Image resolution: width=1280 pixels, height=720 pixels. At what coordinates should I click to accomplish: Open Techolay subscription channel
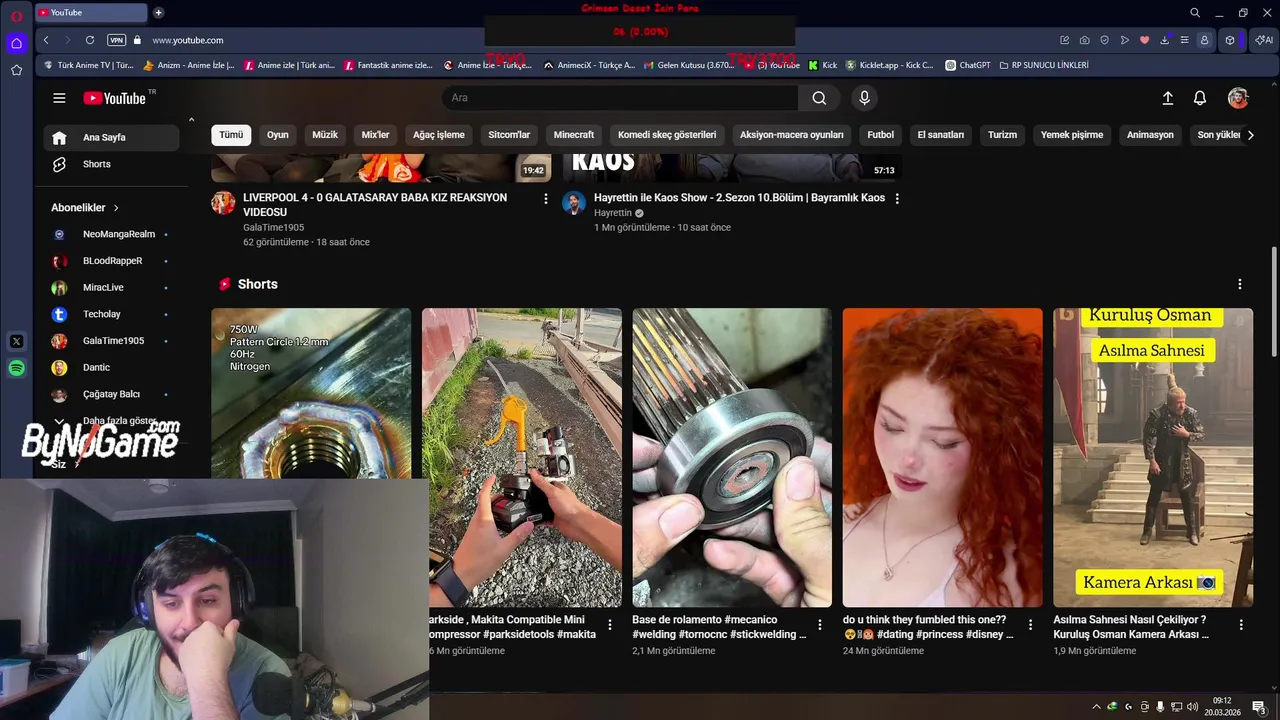tap(111, 314)
